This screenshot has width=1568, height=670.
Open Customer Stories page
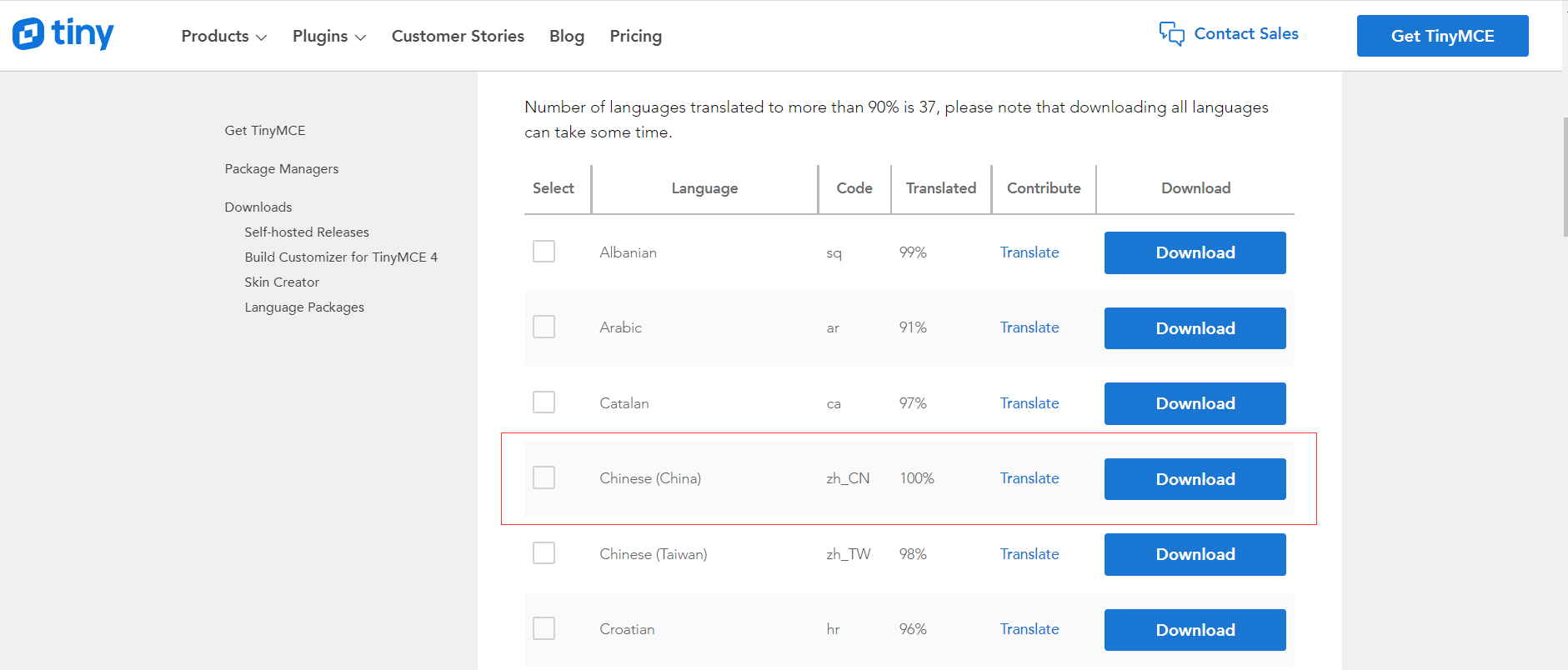pos(458,37)
